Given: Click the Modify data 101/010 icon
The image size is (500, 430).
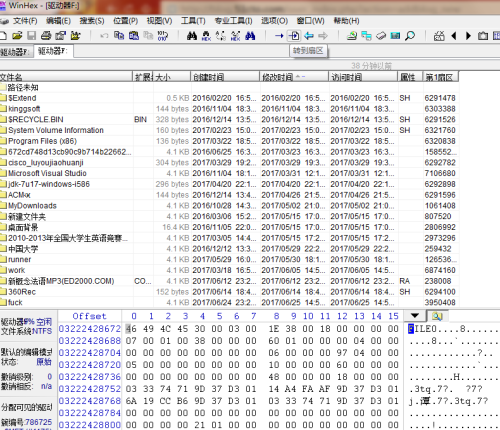Looking at the screenshot, I should (x=163, y=35).
